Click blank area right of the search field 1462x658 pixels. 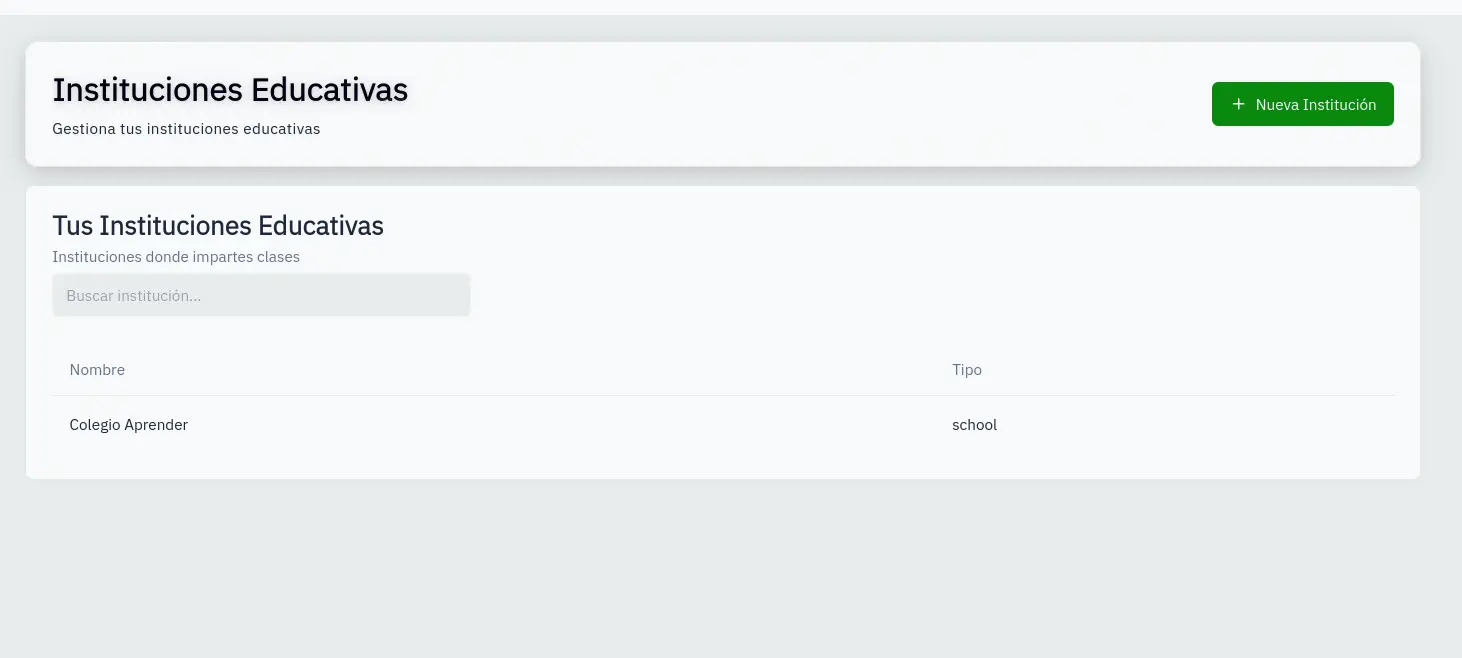point(900,296)
